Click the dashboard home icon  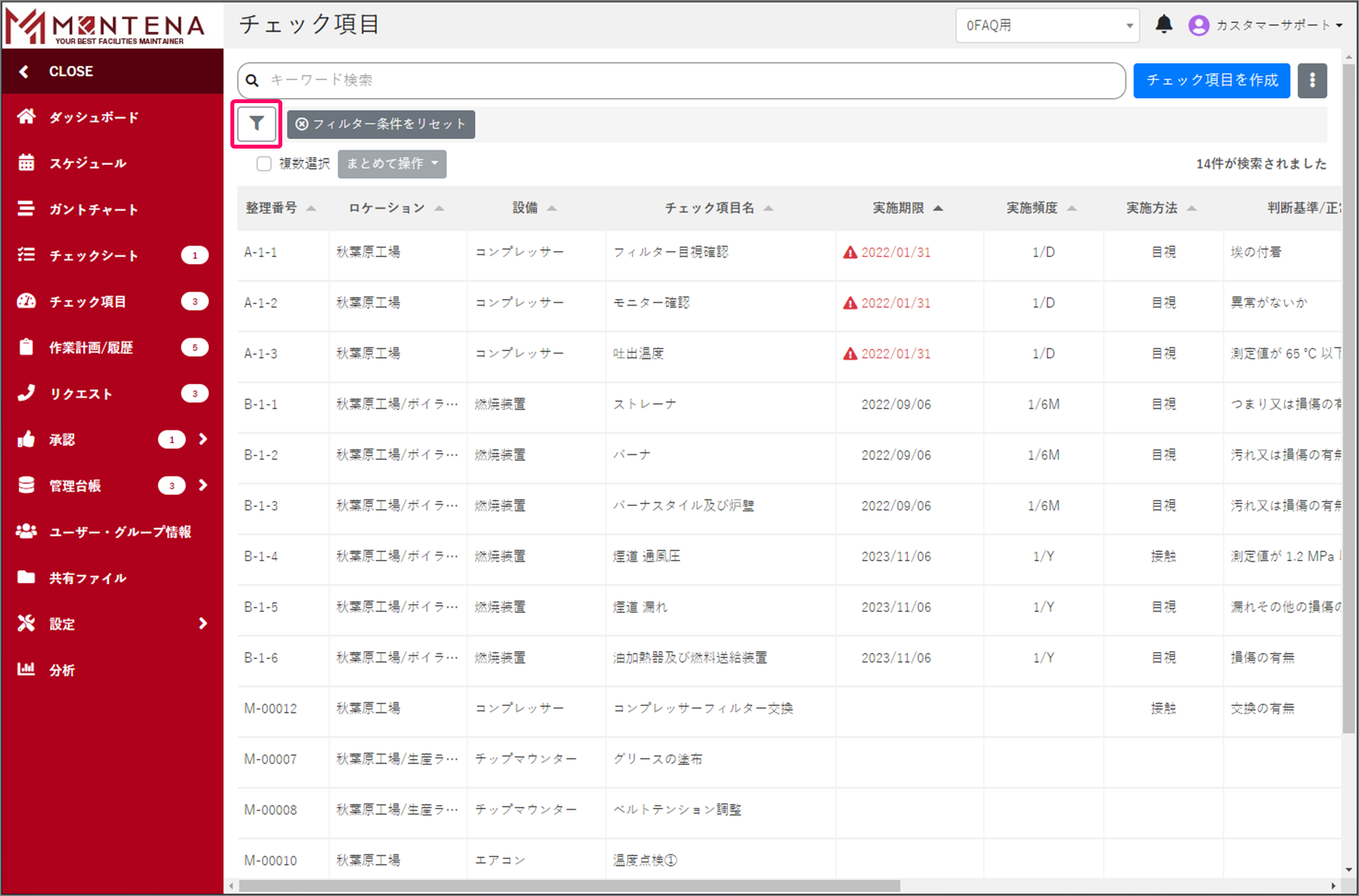click(26, 117)
